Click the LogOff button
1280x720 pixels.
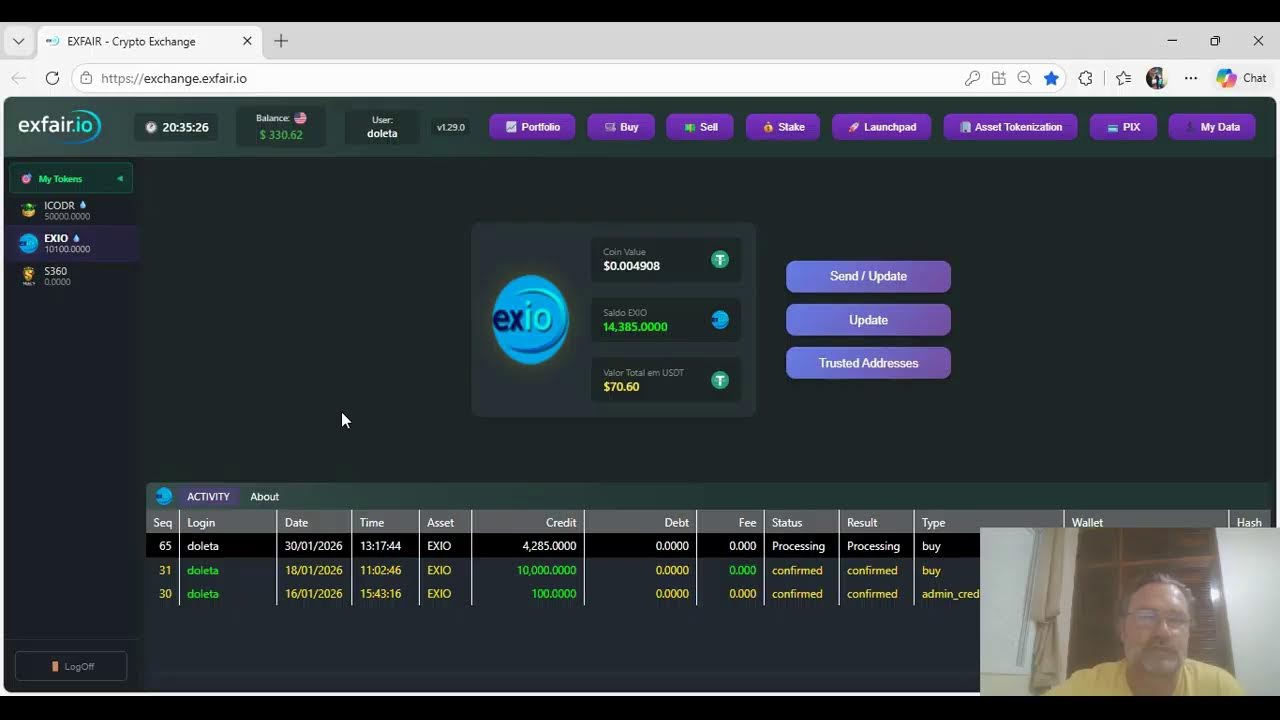(71, 666)
